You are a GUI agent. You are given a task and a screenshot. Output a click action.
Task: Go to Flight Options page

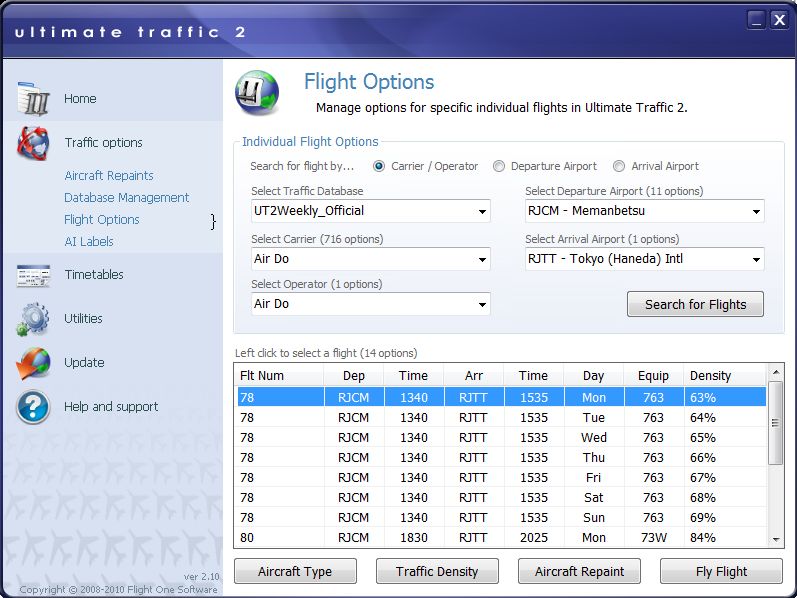point(102,220)
